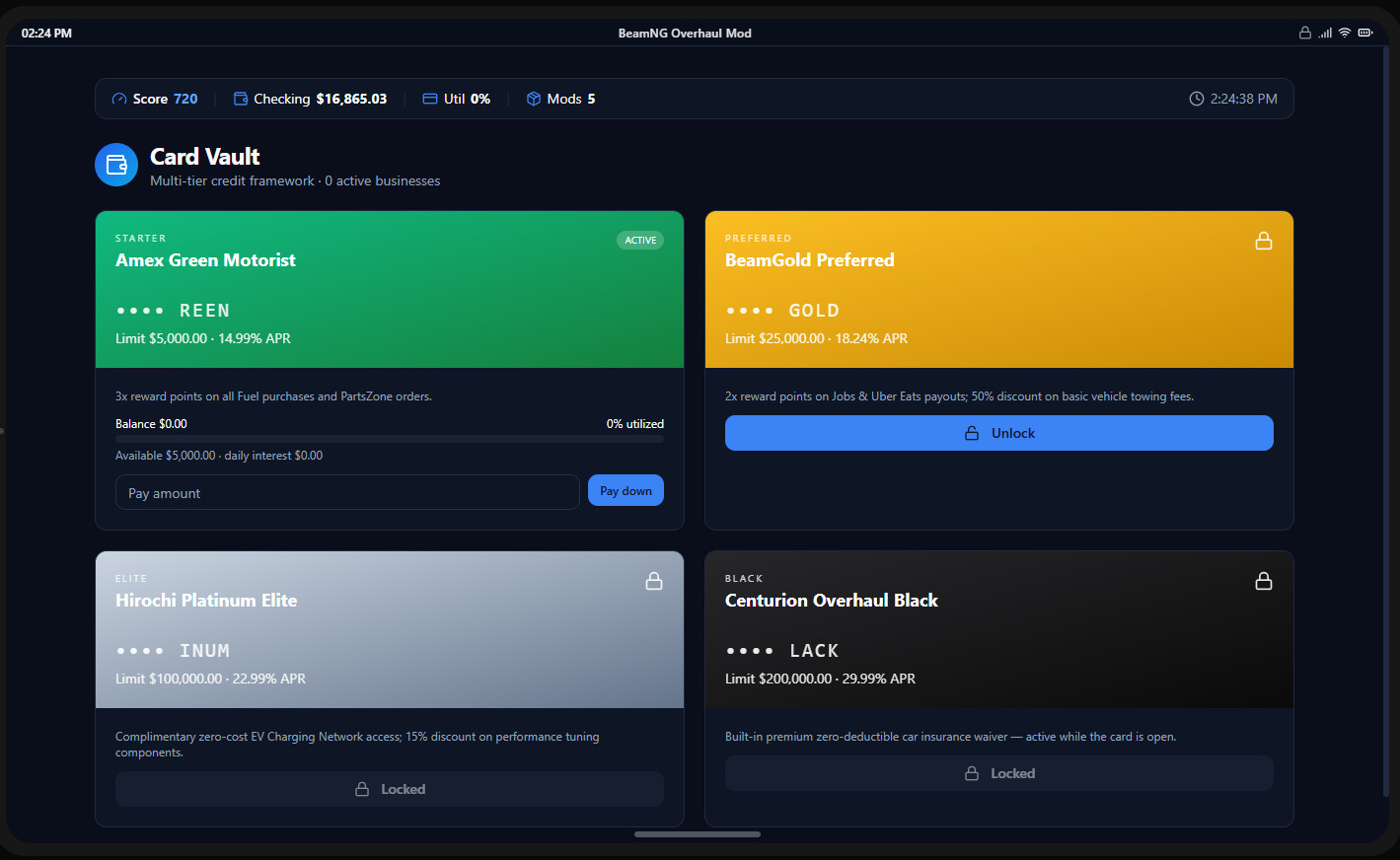The height and width of the screenshot is (860, 1400).
Task: Click the blue Card Vault wallet icon
Action: 116,165
